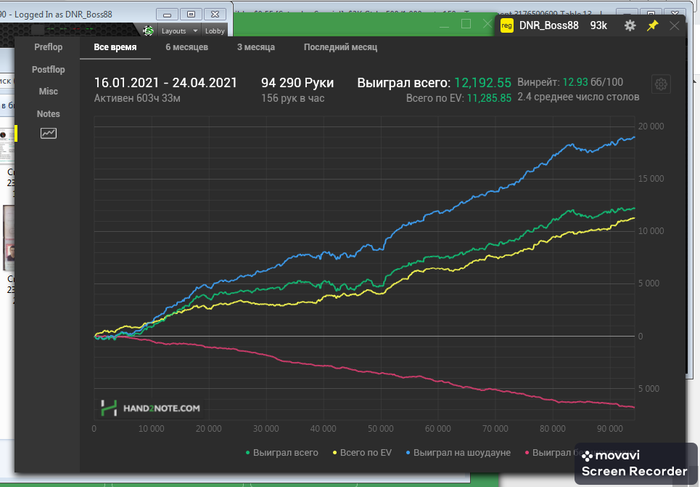Click the 2.4 среднее число столов text
700x487 pixels.
(x=578, y=97)
